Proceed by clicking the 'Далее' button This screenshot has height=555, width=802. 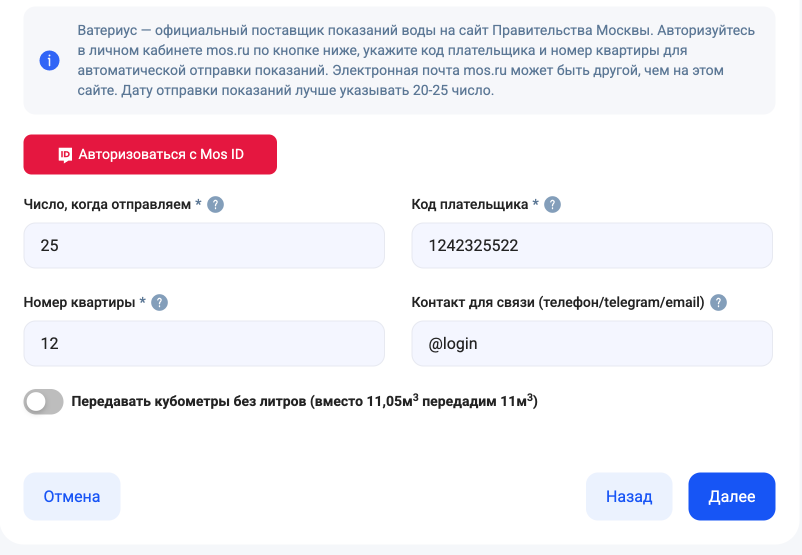[x=732, y=497]
